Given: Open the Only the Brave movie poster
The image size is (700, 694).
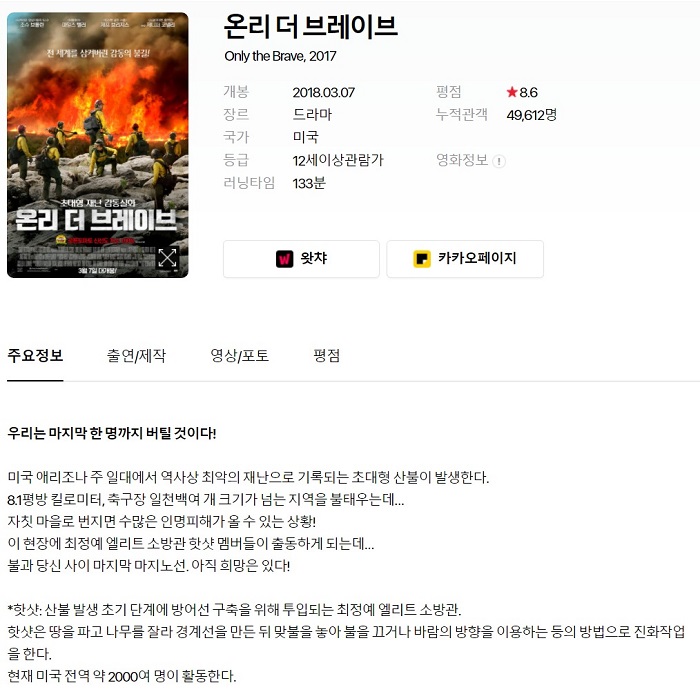Looking at the screenshot, I should click(x=98, y=145).
